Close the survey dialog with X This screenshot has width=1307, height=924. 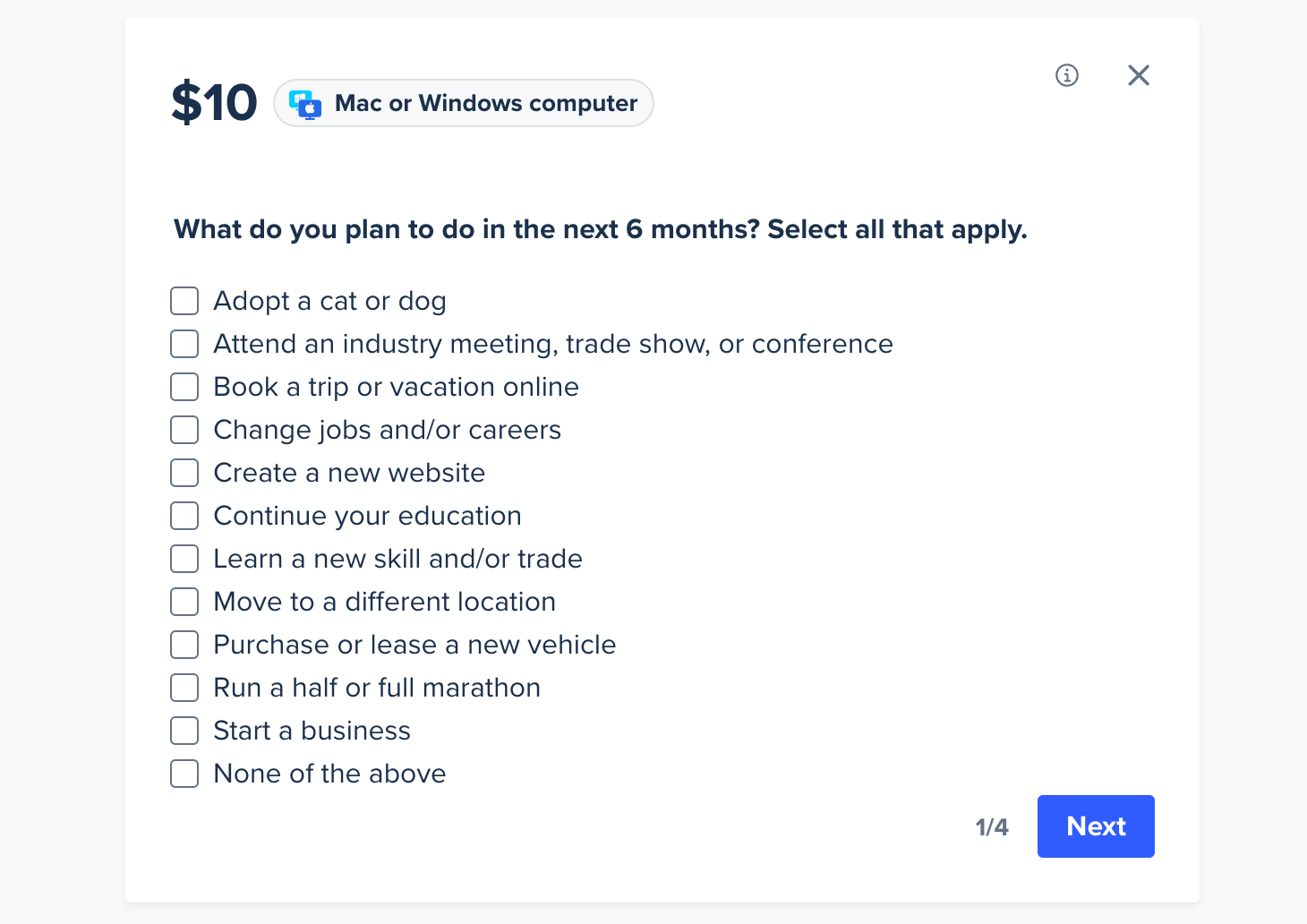coord(1139,75)
